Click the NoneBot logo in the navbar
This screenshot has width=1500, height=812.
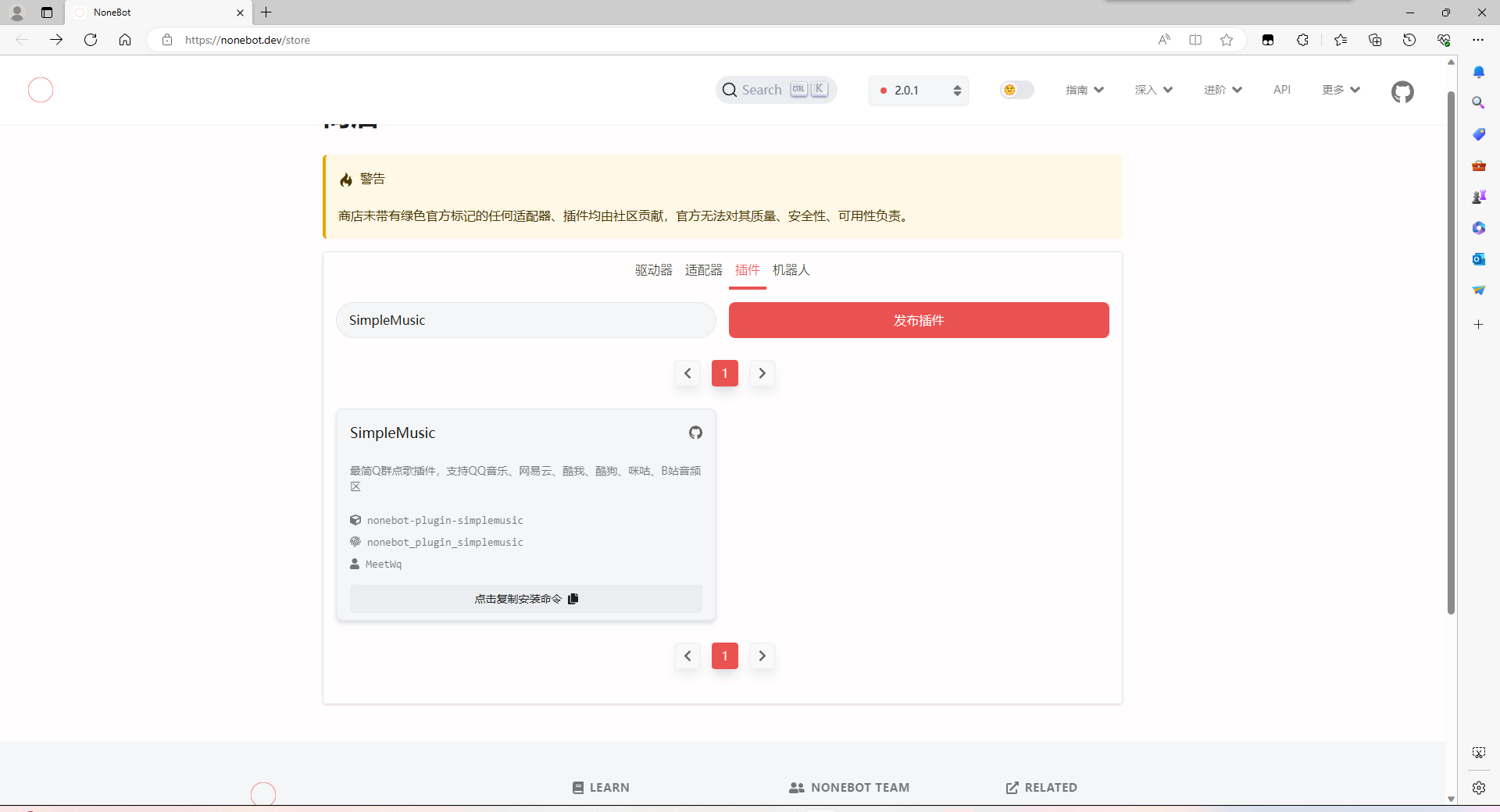tap(41, 90)
